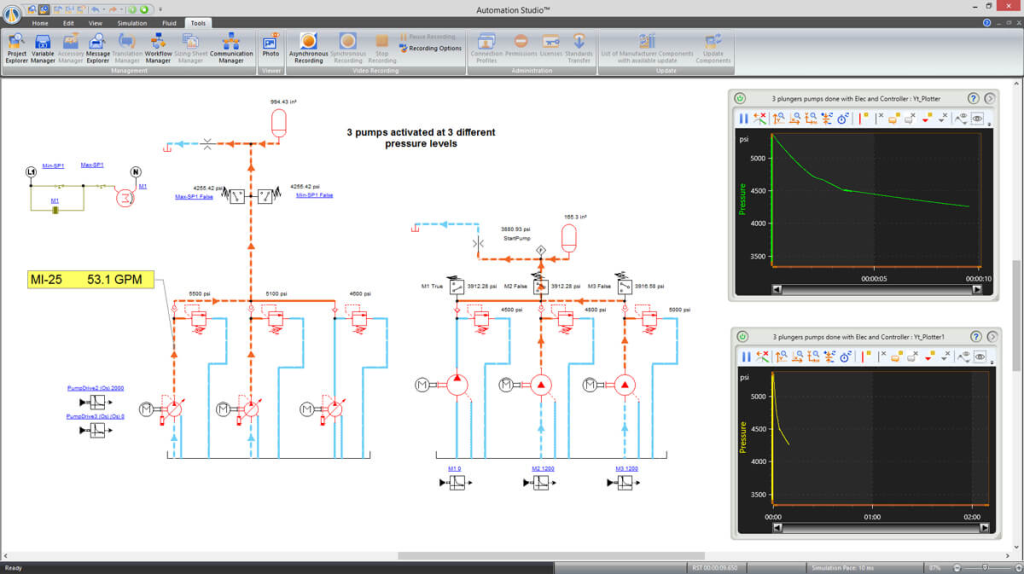Viewport: 1024px width, 574px height.
Task: Click the Yt_Plotter1 time scrollbar right arrow
Action: [984, 528]
